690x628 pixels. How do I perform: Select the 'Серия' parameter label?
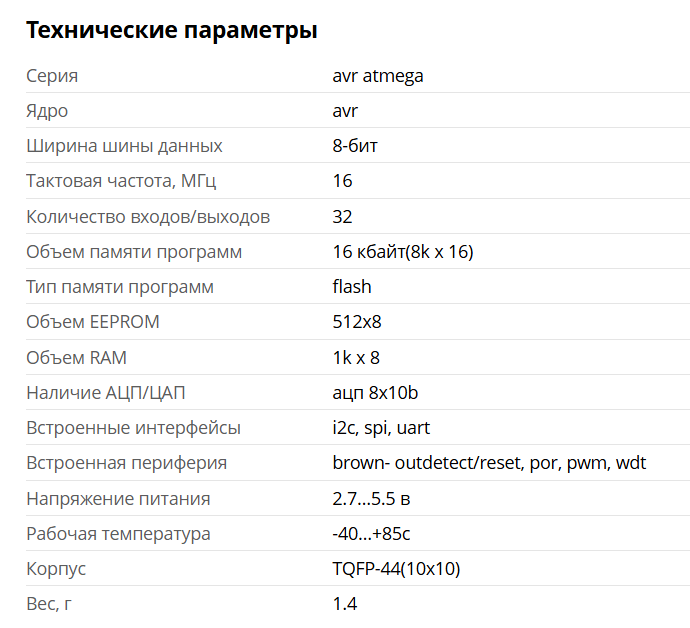point(52,76)
